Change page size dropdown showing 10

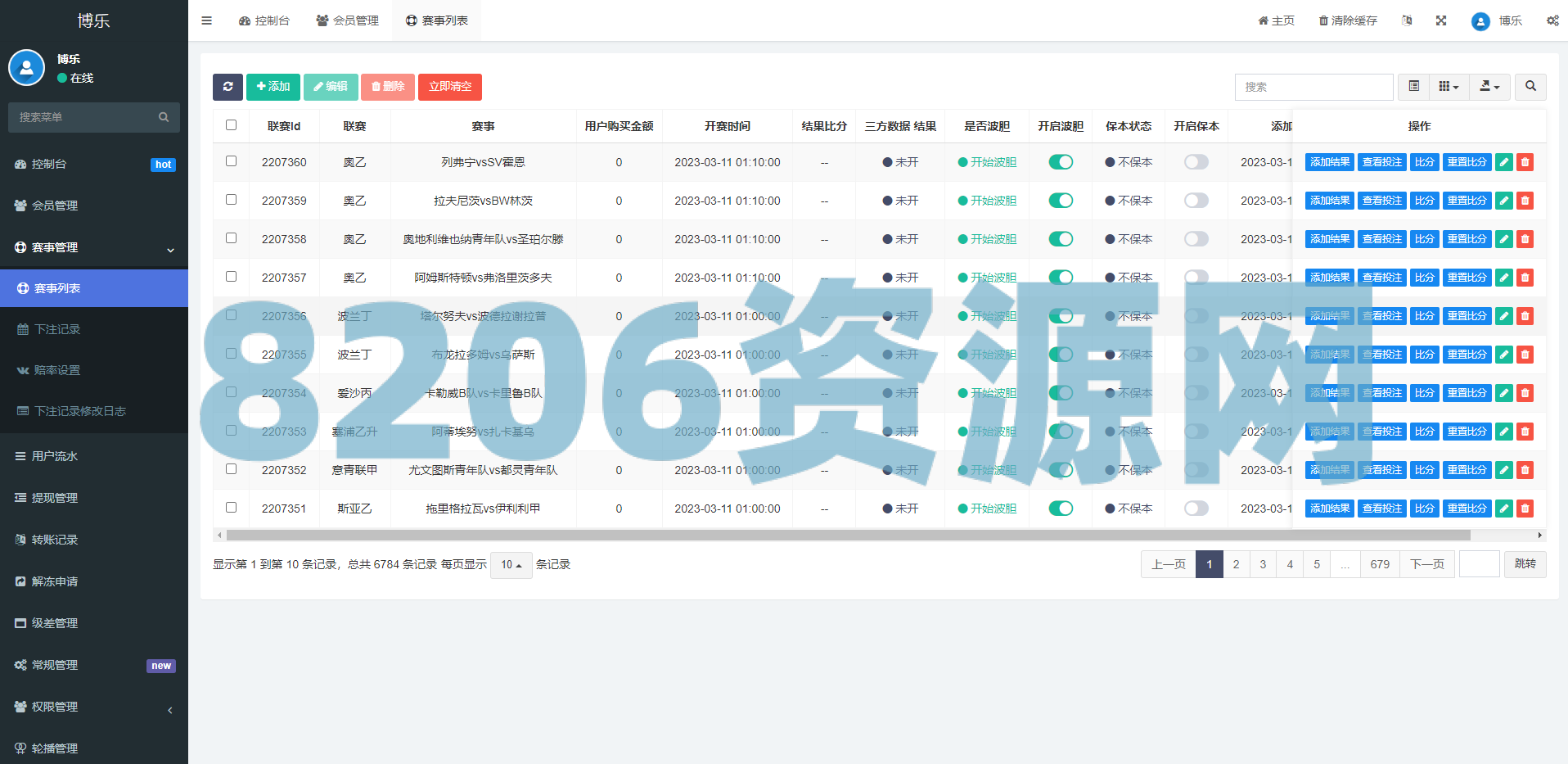pos(511,565)
